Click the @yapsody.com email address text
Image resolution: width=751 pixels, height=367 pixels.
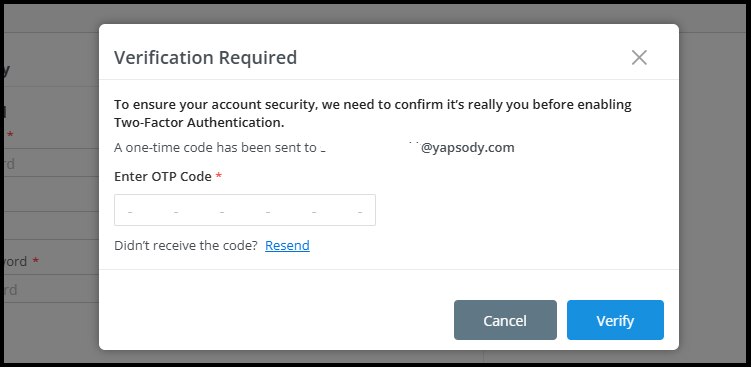pos(467,148)
